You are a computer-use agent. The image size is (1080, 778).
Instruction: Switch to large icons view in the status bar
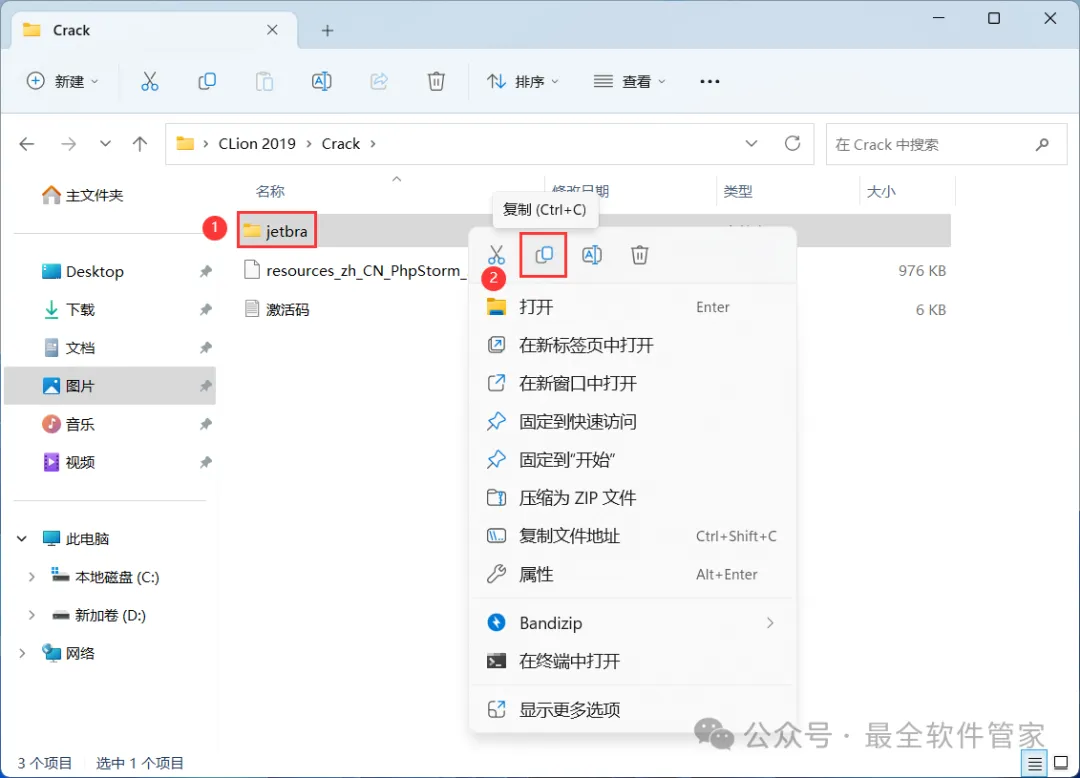click(x=1061, y=763)
